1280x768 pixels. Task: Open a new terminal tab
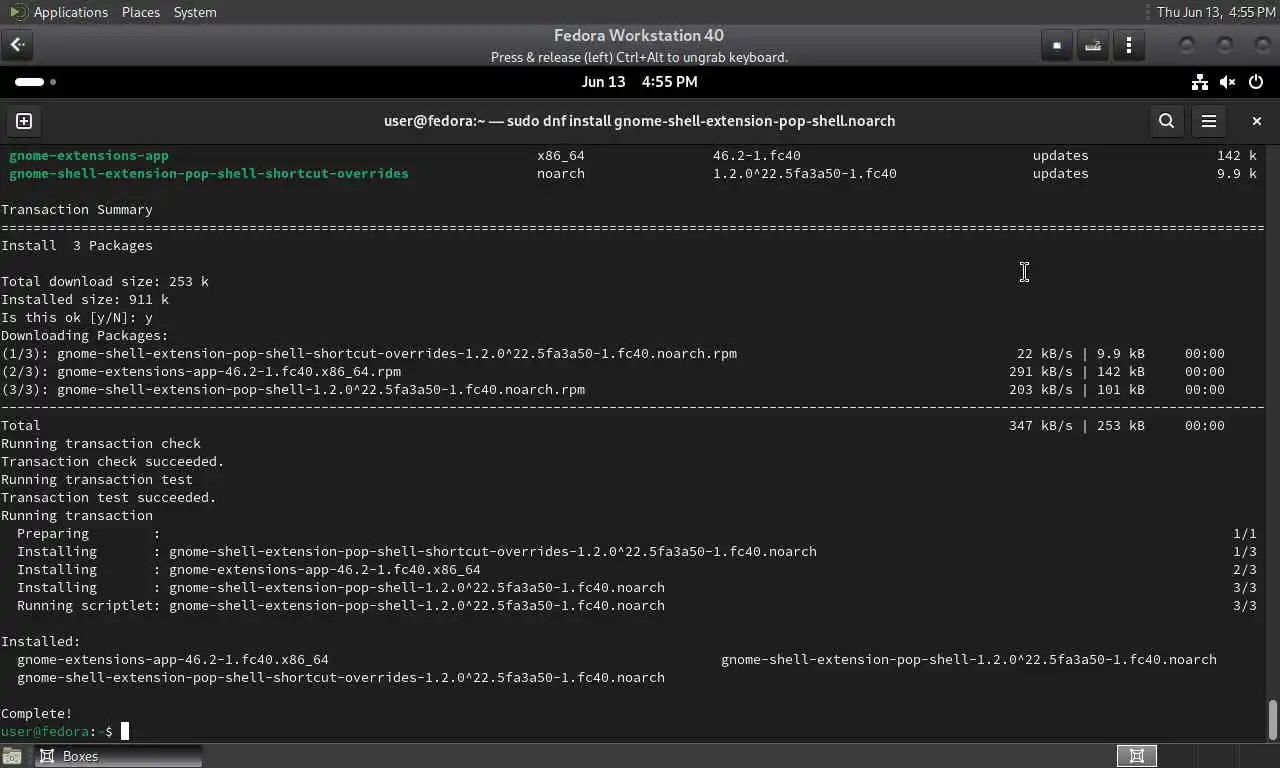point(24,121)
